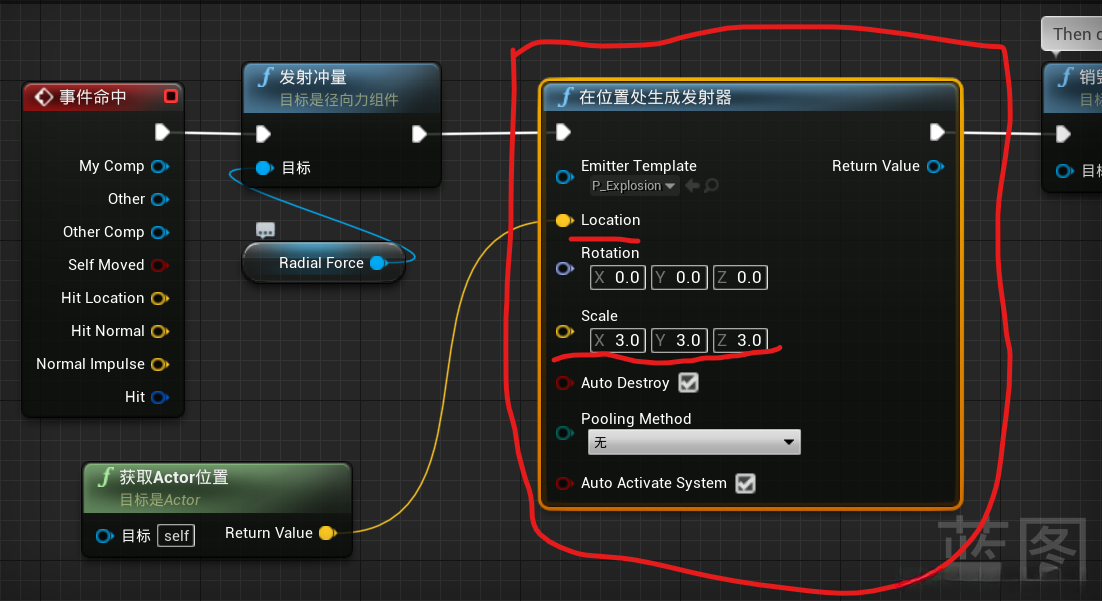The height and width of the screenshot is (601, 1102).
Task: Click the Other output pin
Action: (160, 200)
